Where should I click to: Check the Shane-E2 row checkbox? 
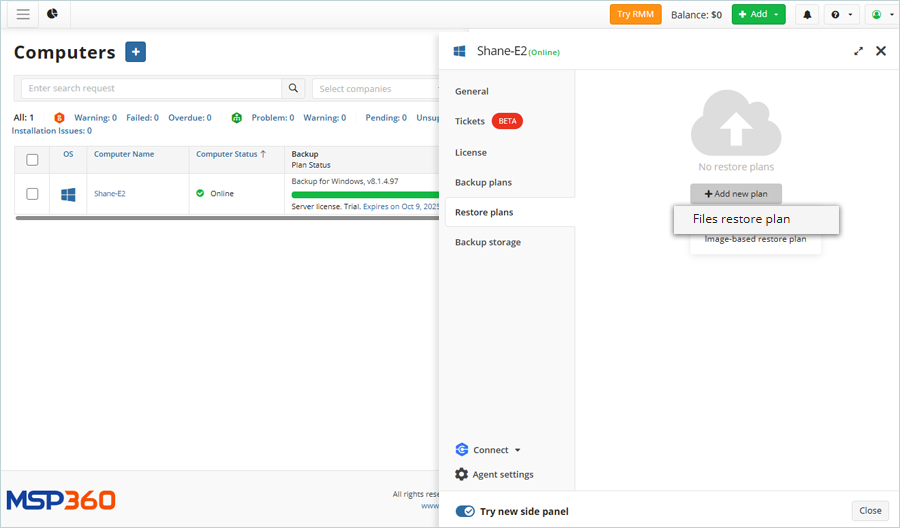click(32, 194)
